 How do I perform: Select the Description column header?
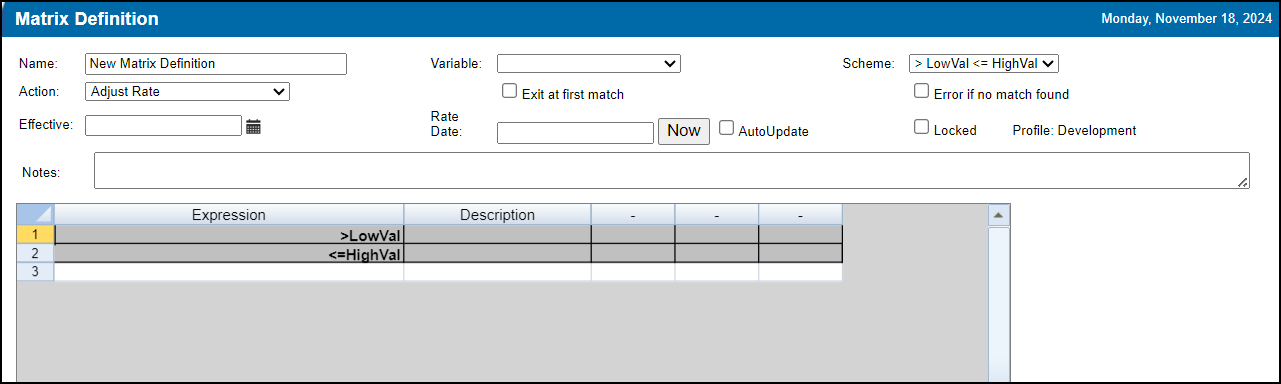click(x=497, y=215)
